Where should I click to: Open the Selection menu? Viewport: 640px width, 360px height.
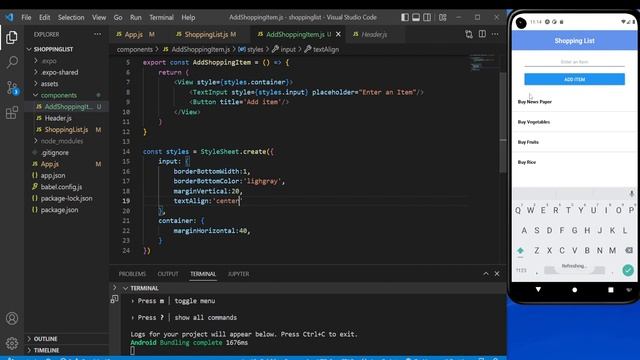[71, 18]
